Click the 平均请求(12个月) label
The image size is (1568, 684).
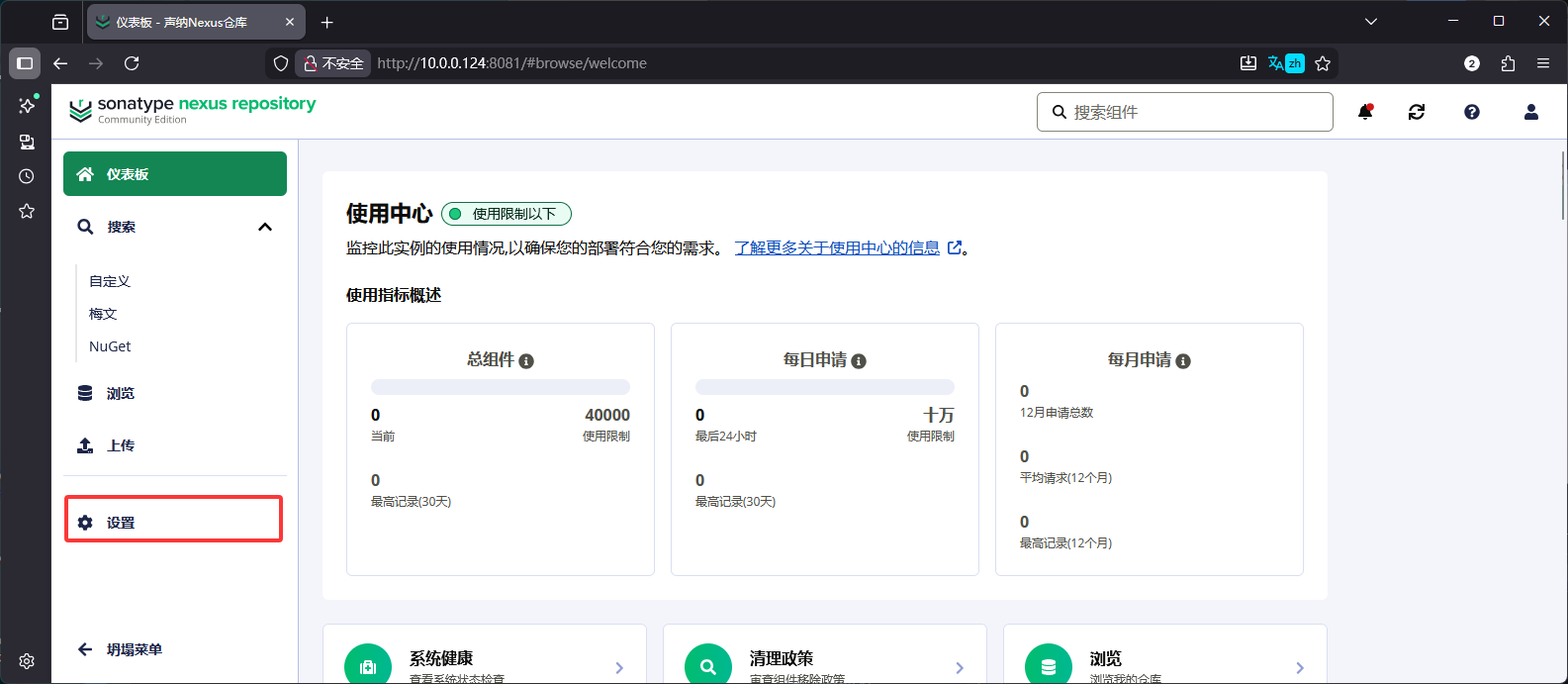1065,478
